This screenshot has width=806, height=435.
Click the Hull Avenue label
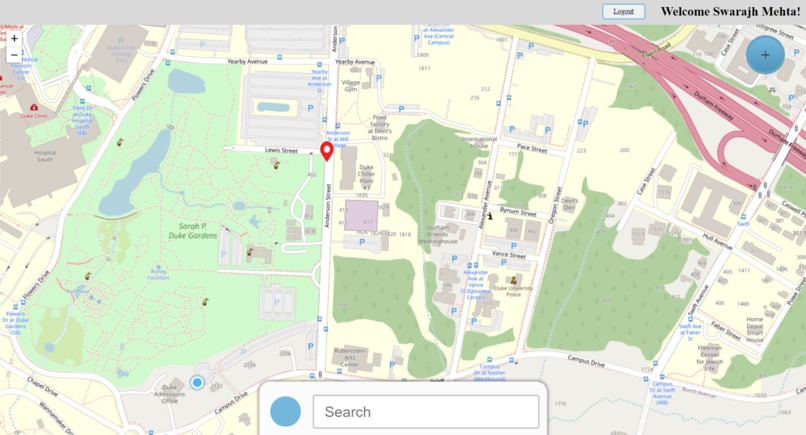click(718, 241)
